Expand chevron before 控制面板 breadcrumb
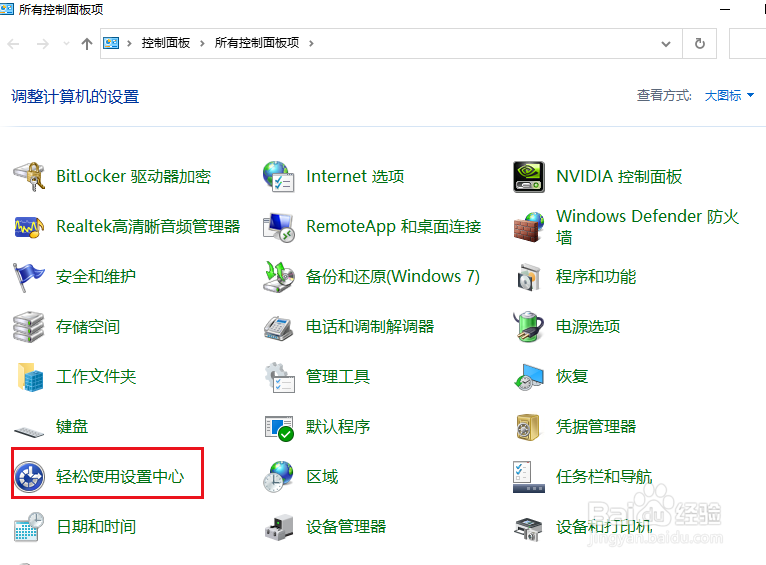The image size is (766, 565). (129, 43)
